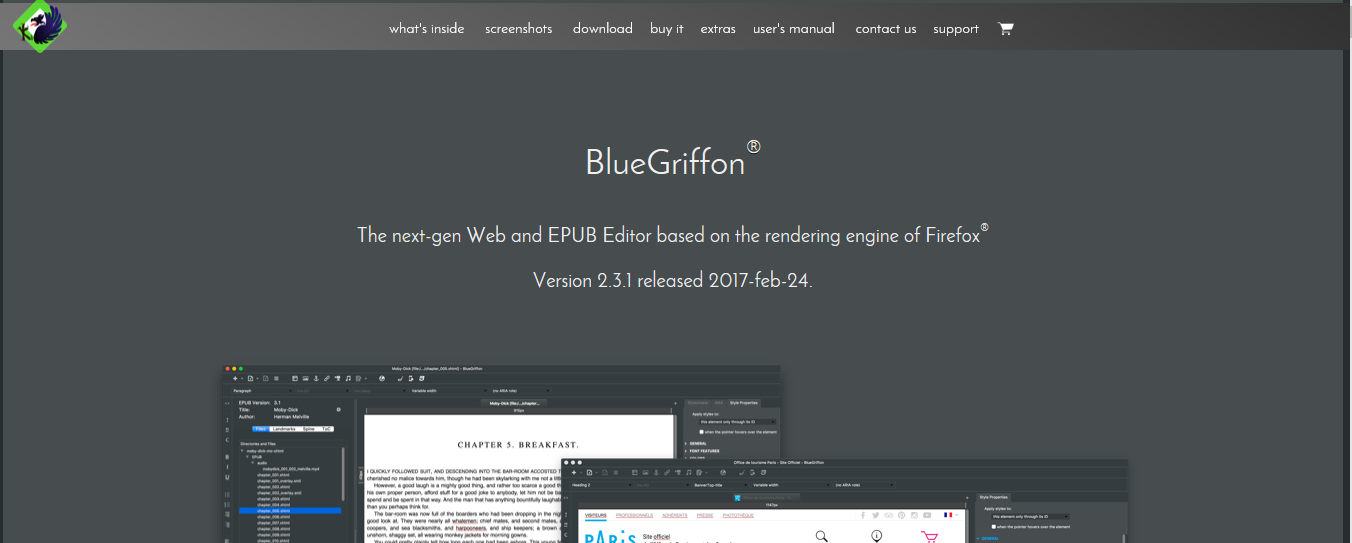Open the "what's inside" nav link
1352x543 pixels.
(426, 28)
